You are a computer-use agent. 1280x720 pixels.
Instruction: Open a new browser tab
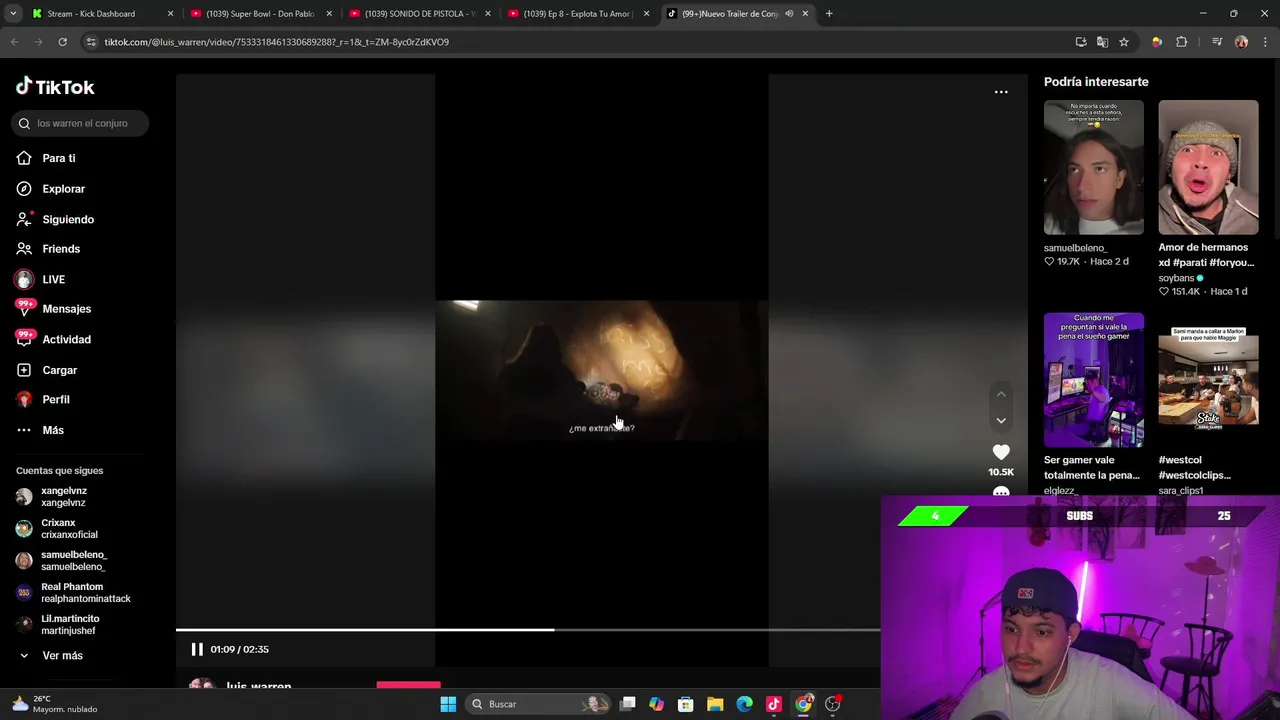tap(829, 14)
